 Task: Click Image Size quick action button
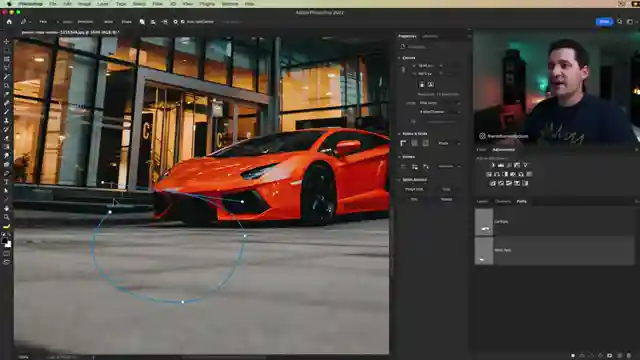coord(414,189)
